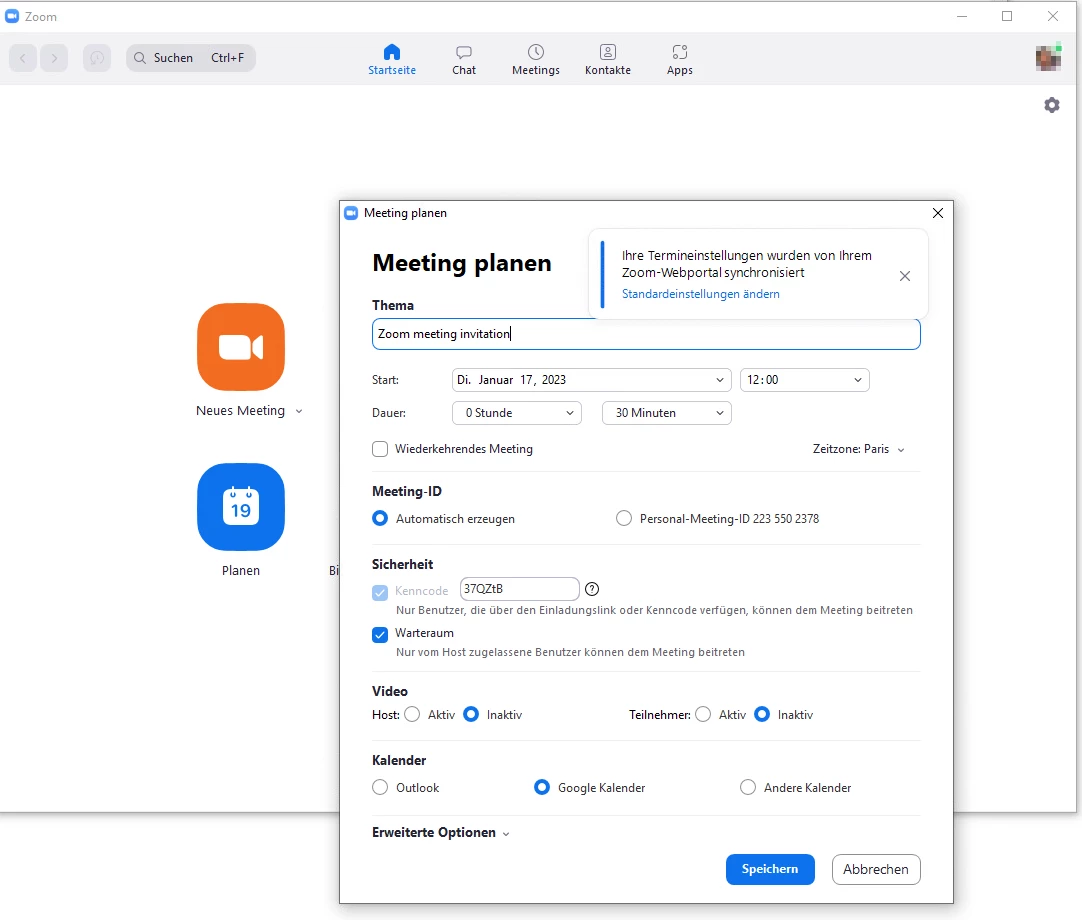Screen dimensions: 1082x920
Task: Switch to the Chat tab
Action: (464, 59)
